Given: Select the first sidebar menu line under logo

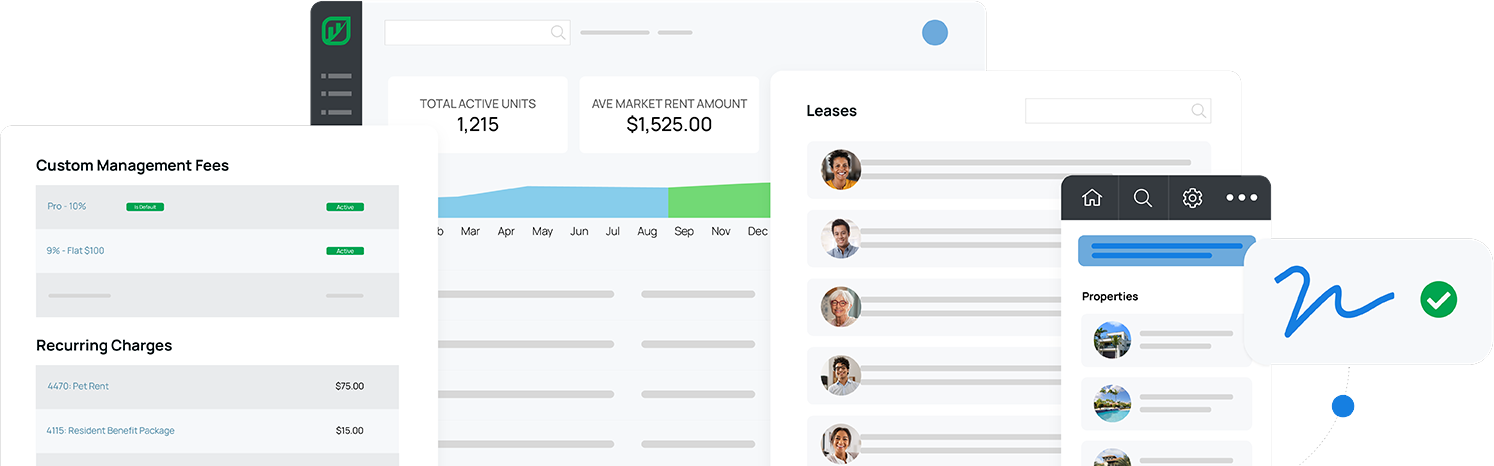Looking at the screenshot, I should point(336,76).
